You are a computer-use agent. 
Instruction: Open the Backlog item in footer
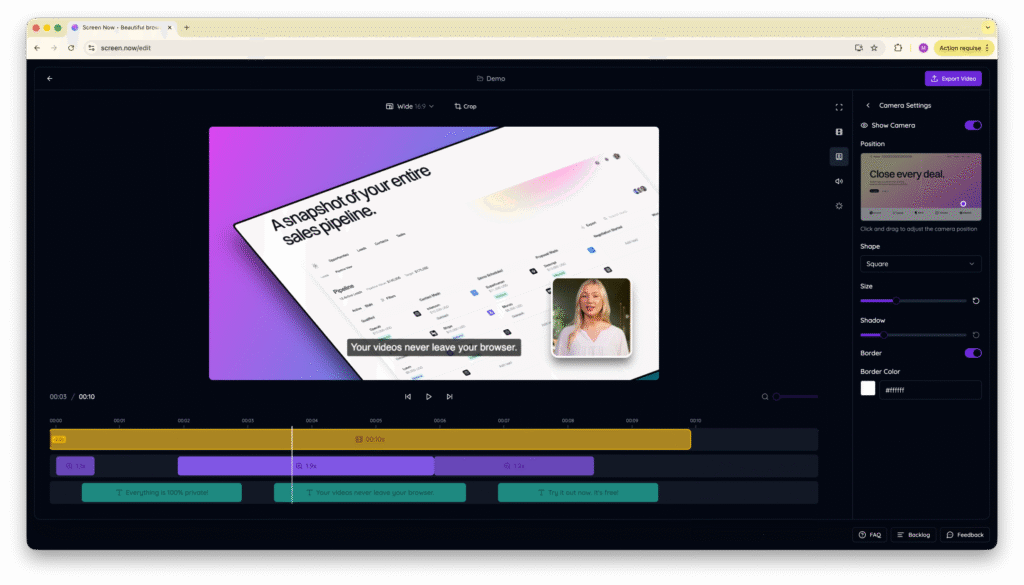click(x=912, y=535)
